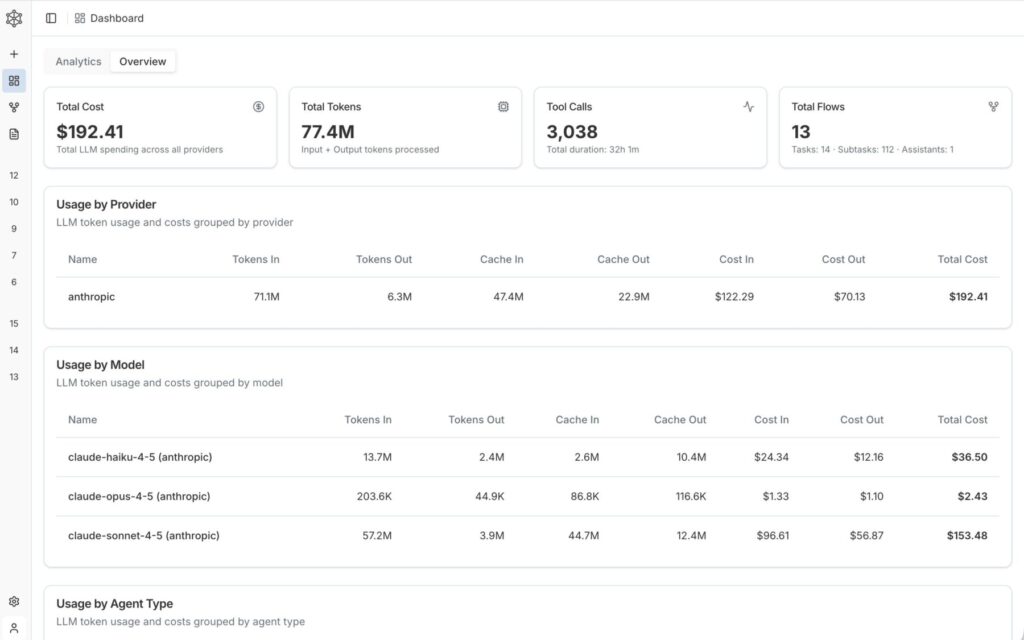Image resolution: width=1024 pixels, height=640 pixels.
Task: Toggle the sidebar panel icon beside Dashboard
Action: (x=51, y=18)
